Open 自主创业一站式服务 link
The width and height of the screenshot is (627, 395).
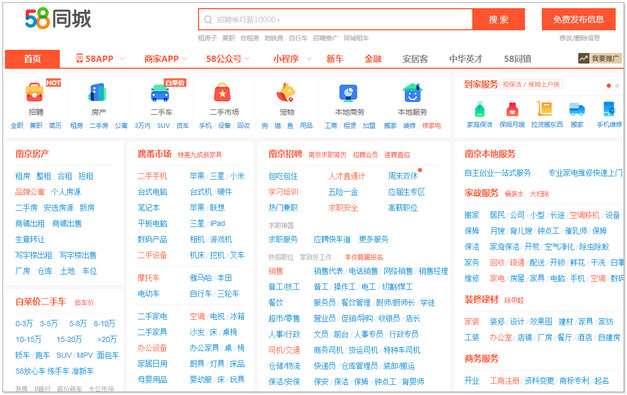coord(498,173)
